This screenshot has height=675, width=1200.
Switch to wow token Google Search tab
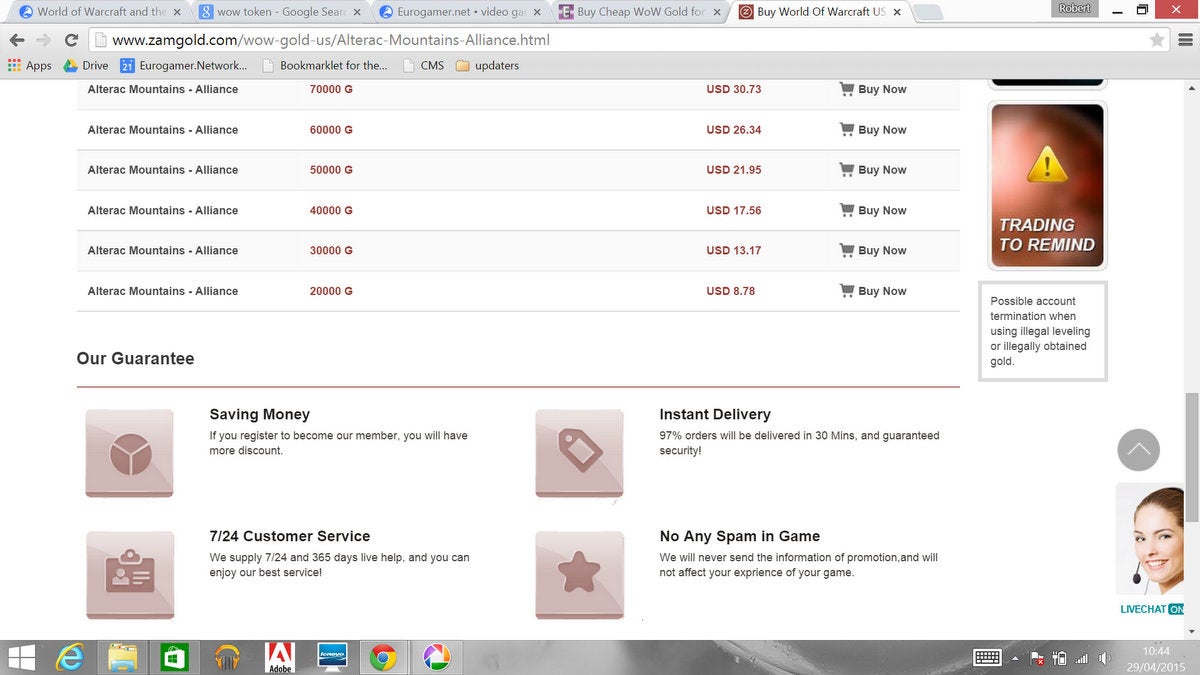tap(280, 12)
